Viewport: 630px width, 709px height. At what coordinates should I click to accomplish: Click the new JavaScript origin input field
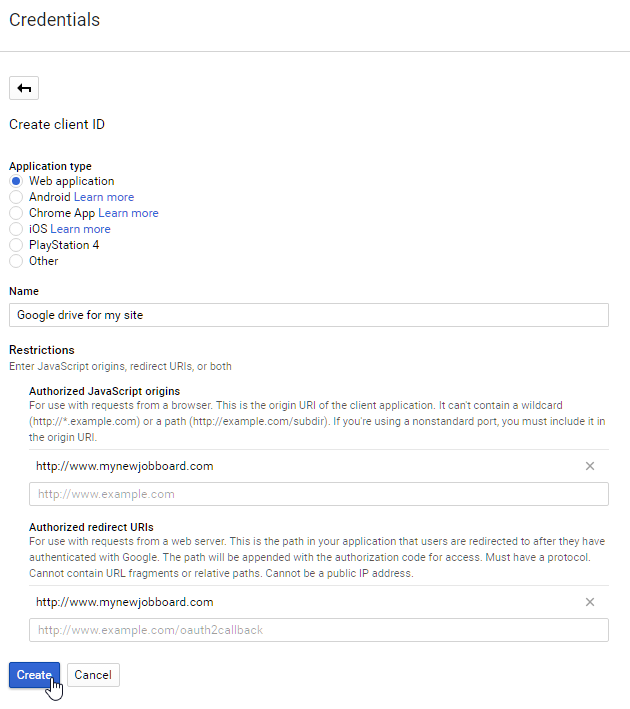(319, 494)
